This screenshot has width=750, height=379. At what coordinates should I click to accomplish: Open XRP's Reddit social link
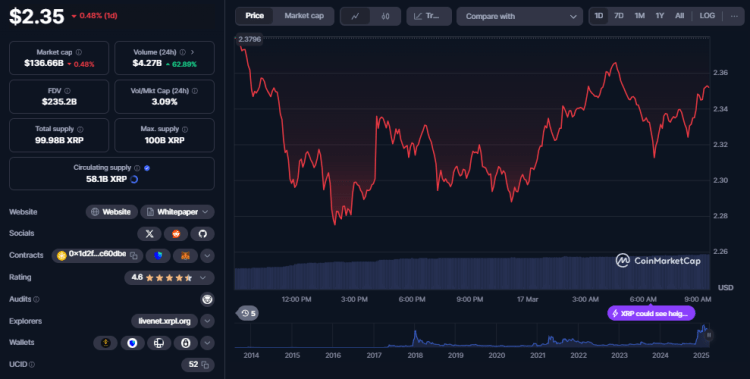tap(176, 234)
